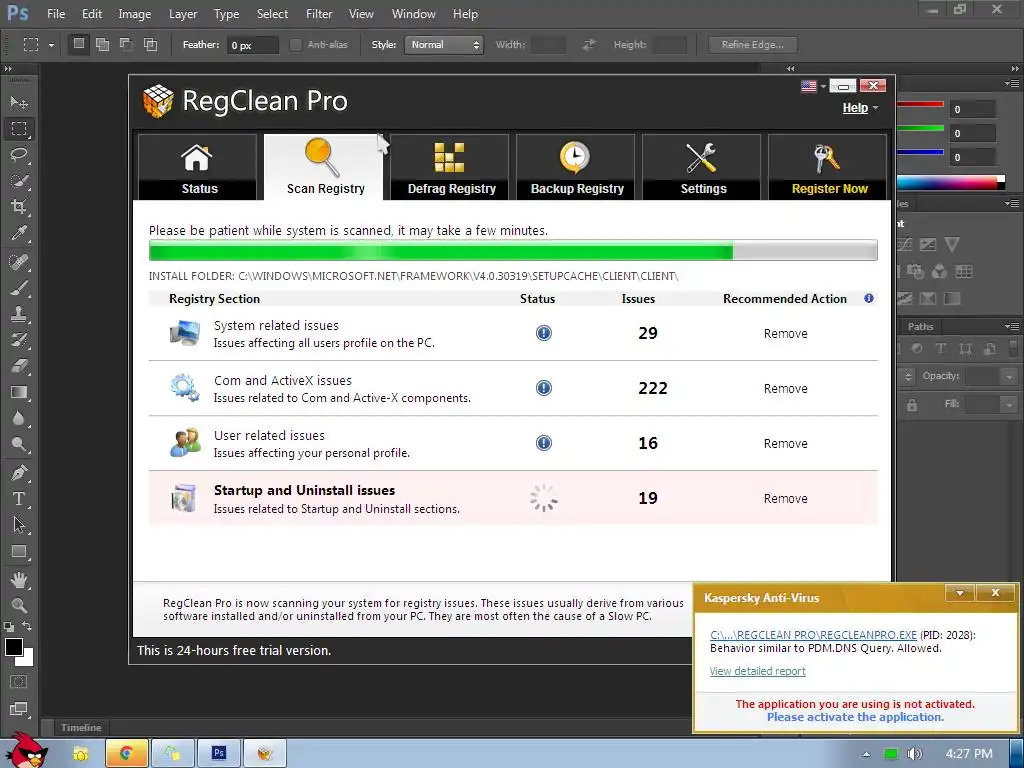The width and height of the screenshot is (1024, 768).
Task: Choose Add to selection mode
Action: point(103,44)
